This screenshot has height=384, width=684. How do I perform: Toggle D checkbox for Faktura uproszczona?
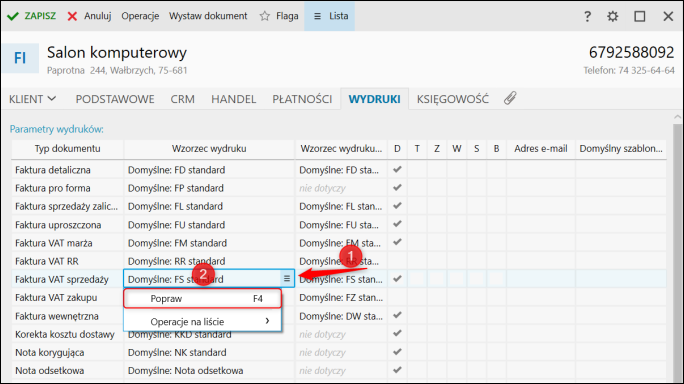397,224
